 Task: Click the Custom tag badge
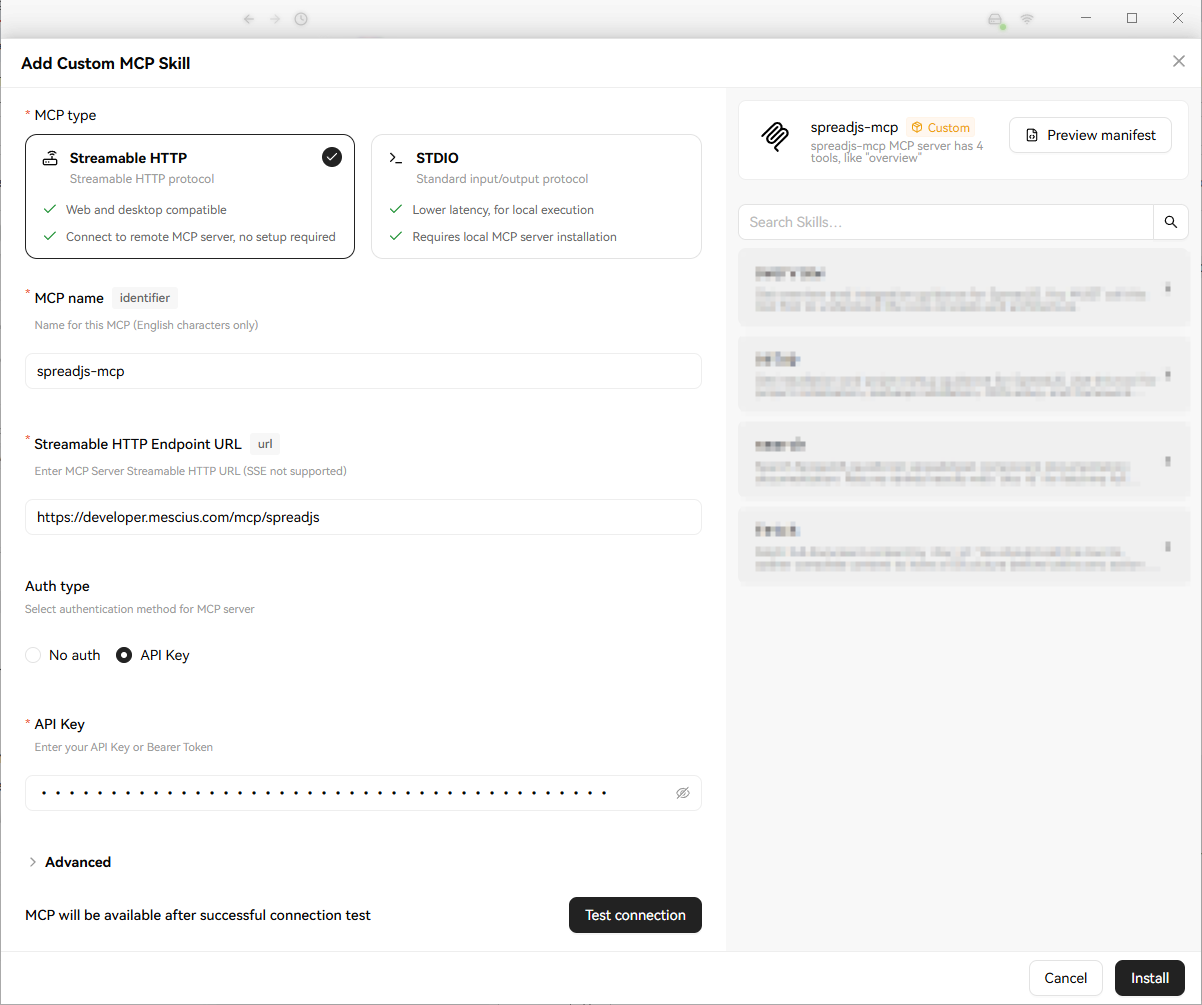pyautogui.click(x=940, y=128)
